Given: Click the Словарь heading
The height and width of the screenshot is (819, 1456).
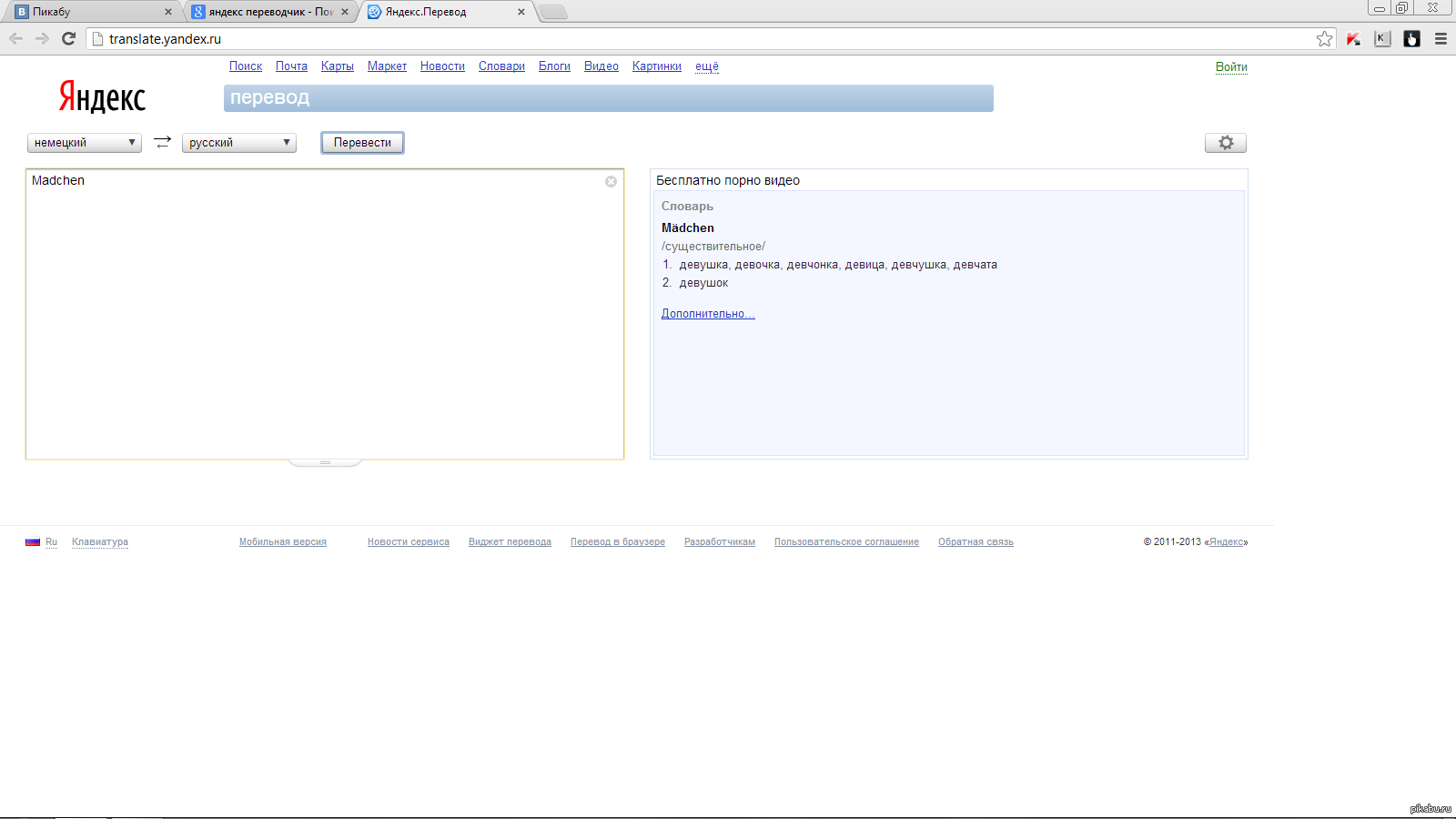Looking at the screenshot, I should click(x=687, y=207).
